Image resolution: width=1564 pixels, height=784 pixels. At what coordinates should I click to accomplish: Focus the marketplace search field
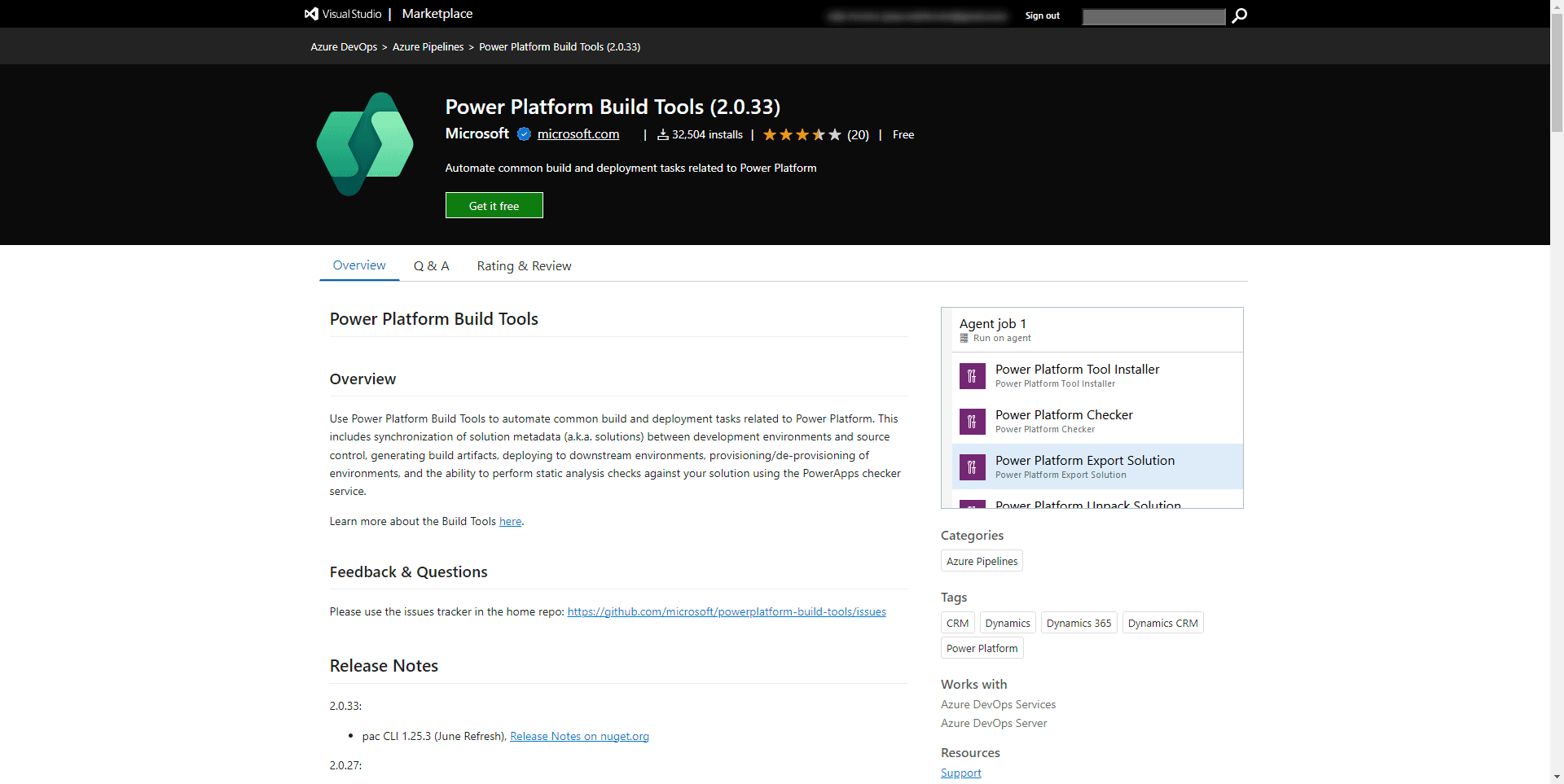coord(1153,16)
